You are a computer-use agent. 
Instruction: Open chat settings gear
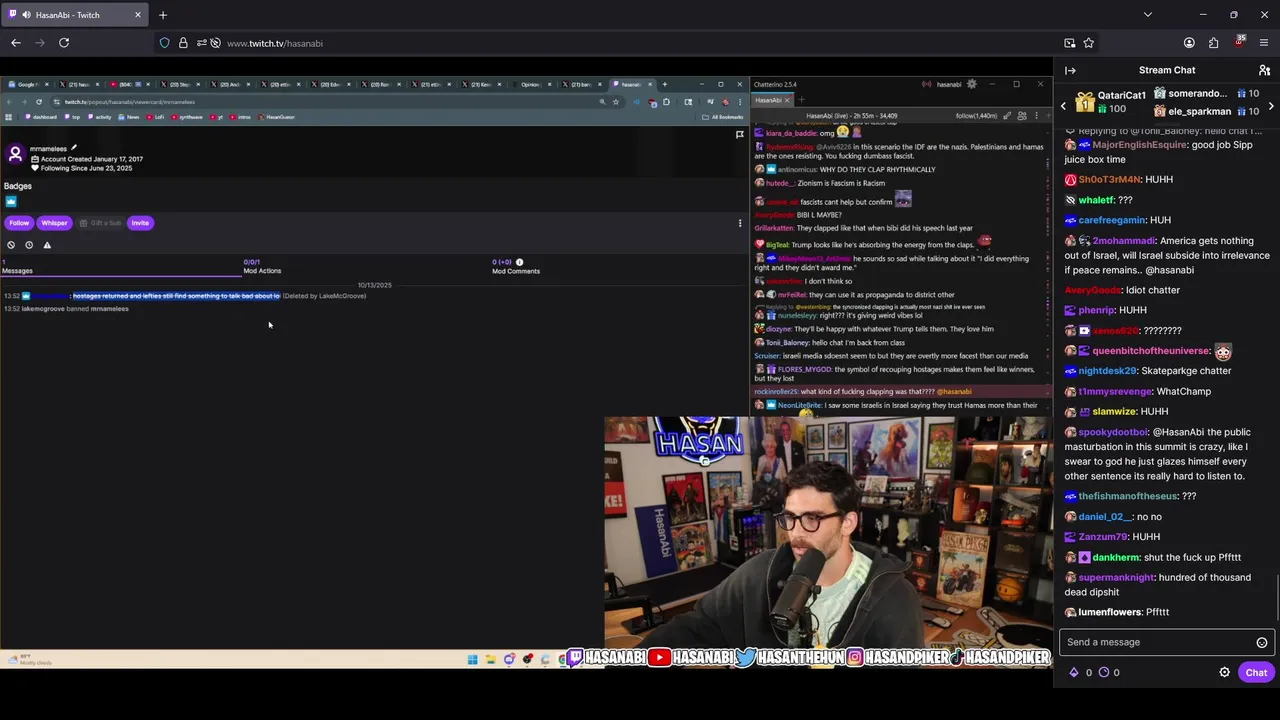1224,672
